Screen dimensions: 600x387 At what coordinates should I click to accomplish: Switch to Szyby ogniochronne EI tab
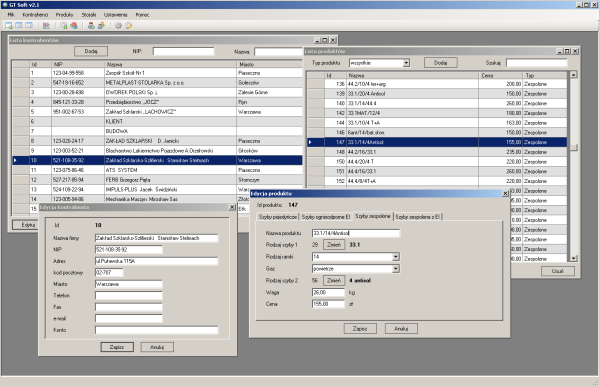click(x=326, y=217)
